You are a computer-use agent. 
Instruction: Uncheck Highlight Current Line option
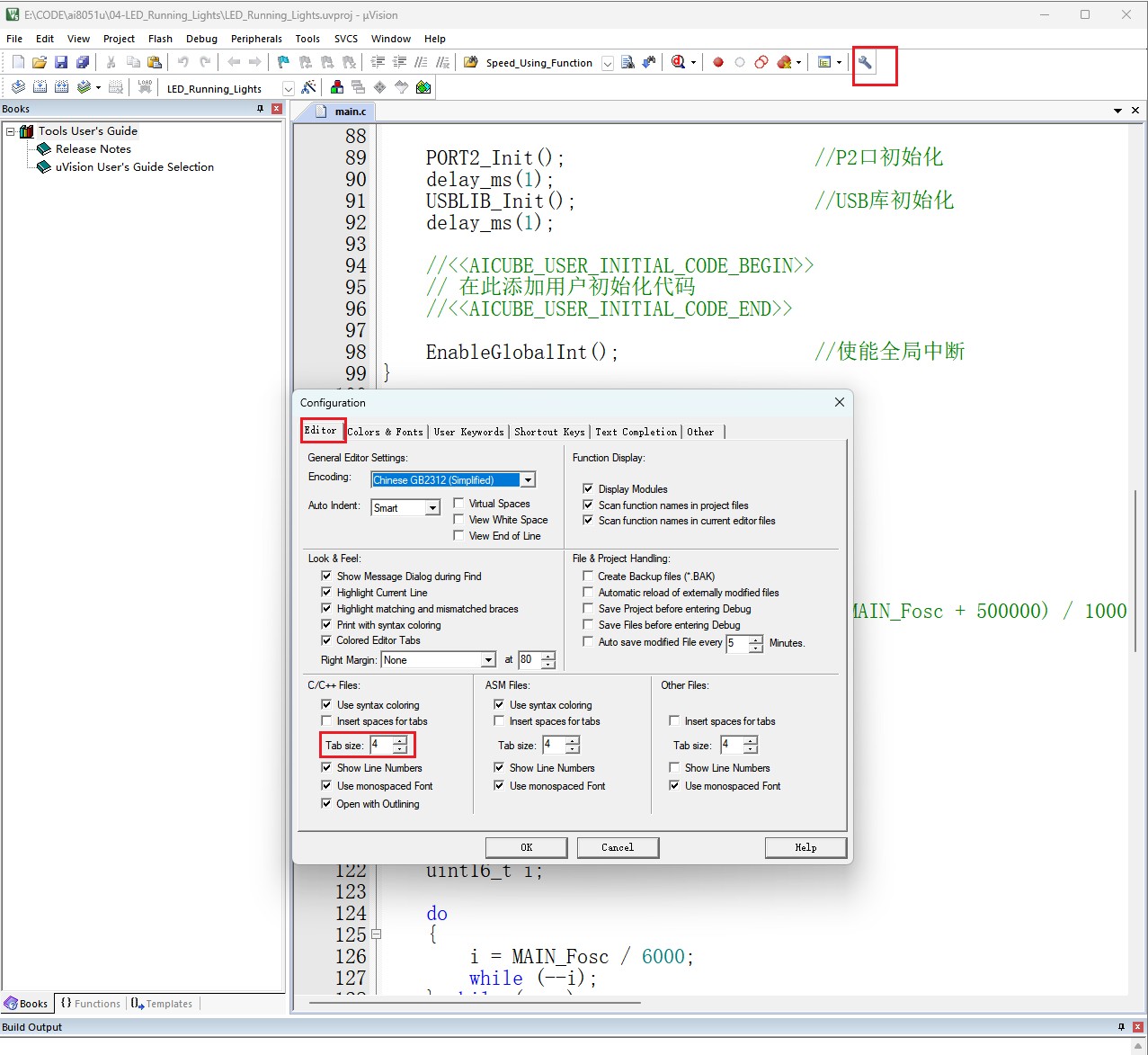326,593
